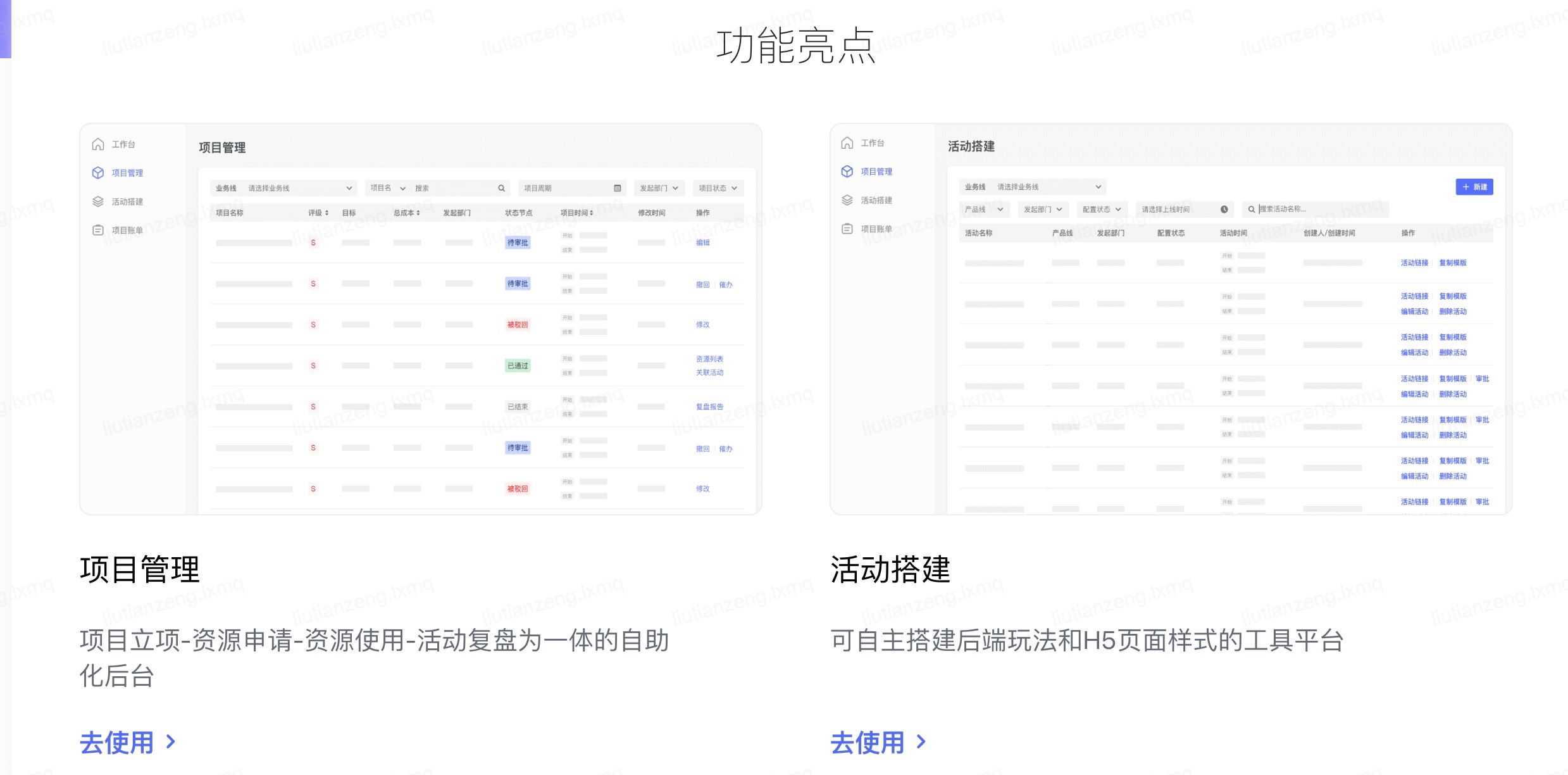Image resolution: width=1568 pixels, height=775 pixels.
Task: Sort by 项目时间 column arrows
Action: tap(592, 213)
